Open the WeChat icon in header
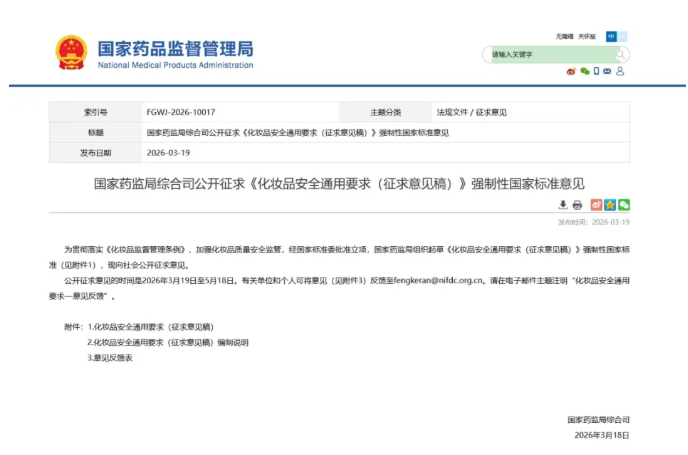Viewport: 688px width, 455px height. [584, 71]
